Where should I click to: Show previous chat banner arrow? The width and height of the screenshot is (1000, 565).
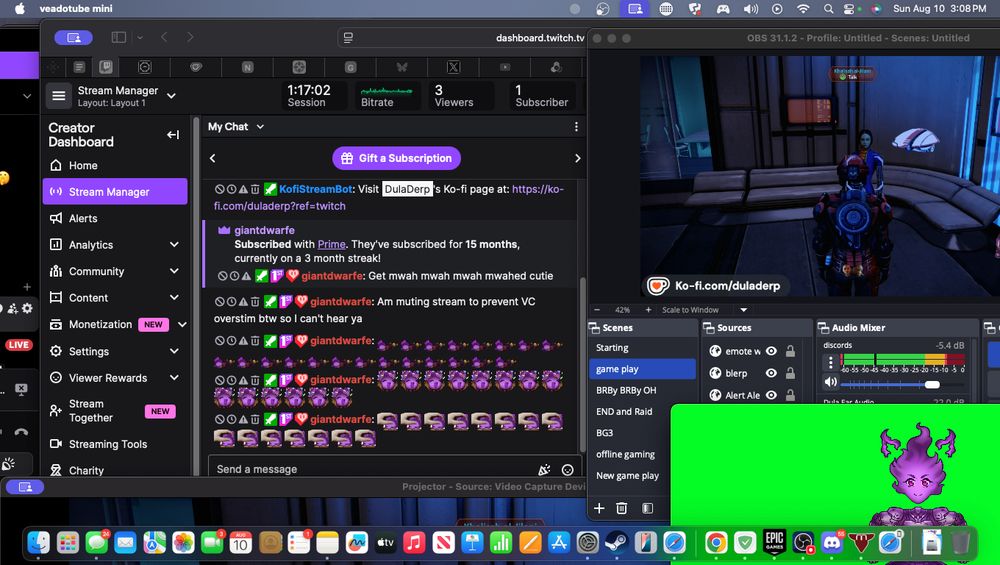tap(213, 158)
